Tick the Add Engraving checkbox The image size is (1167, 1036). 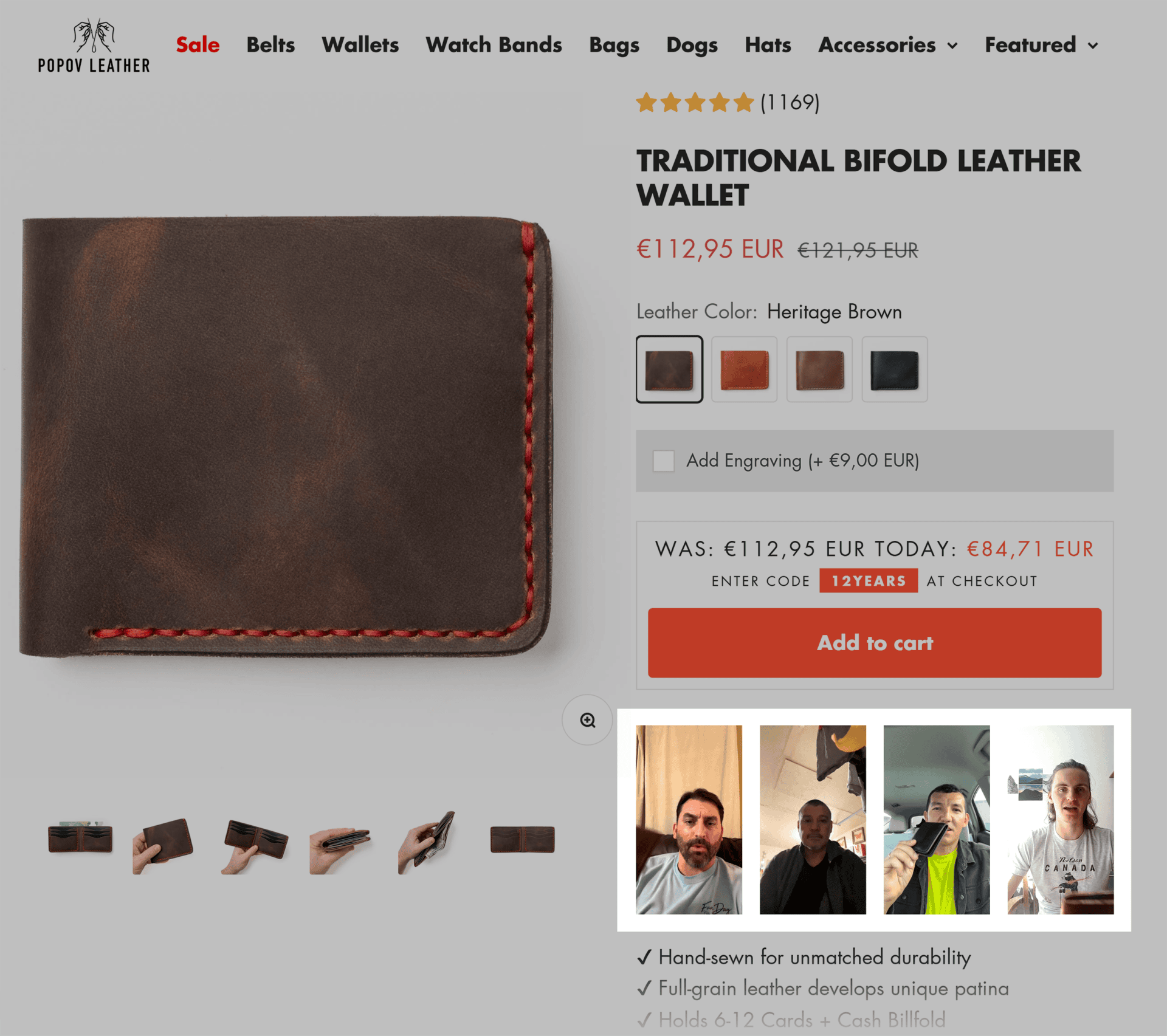click(x=663, y=461)
